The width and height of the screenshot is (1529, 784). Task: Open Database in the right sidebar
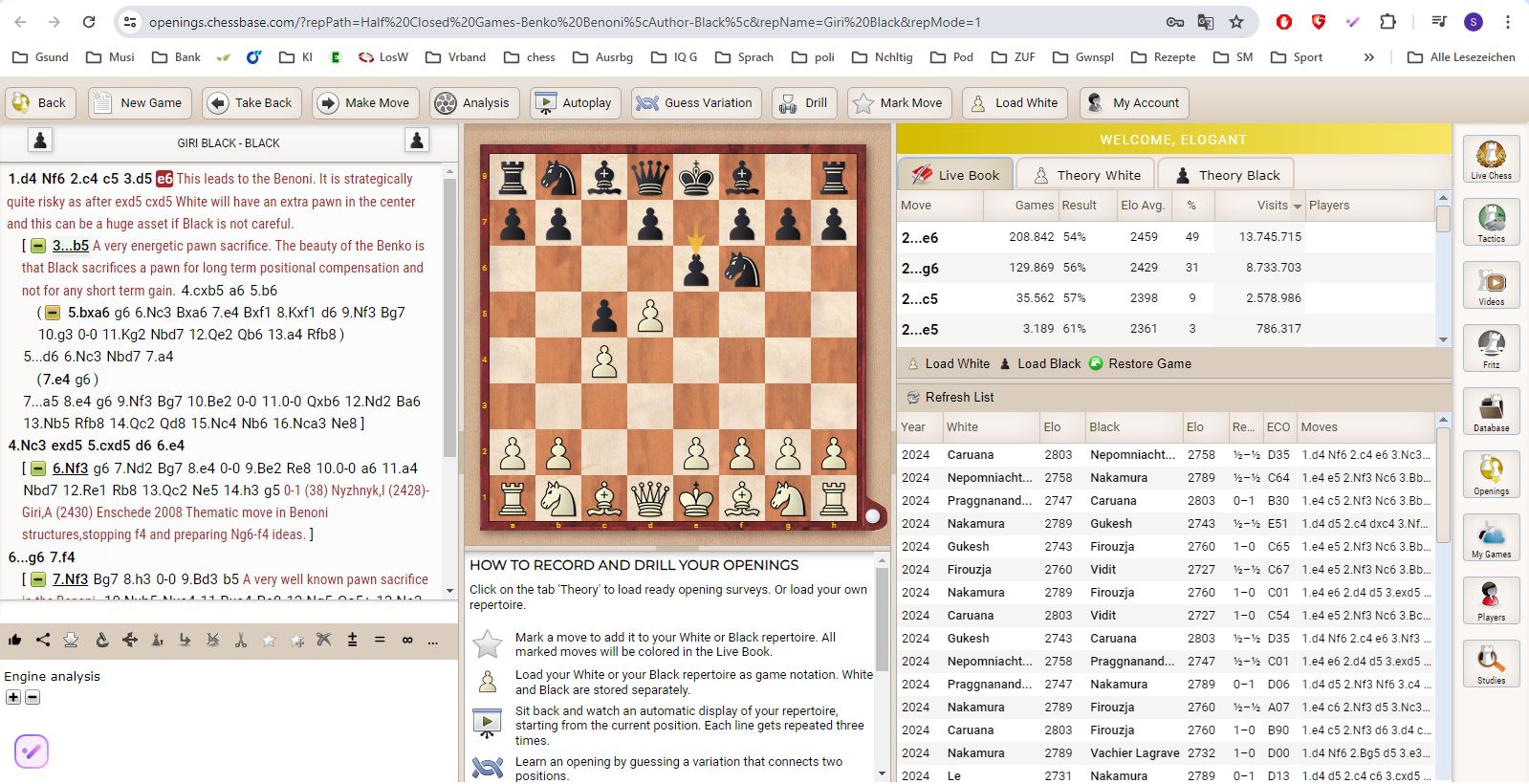coord(1491,411)
